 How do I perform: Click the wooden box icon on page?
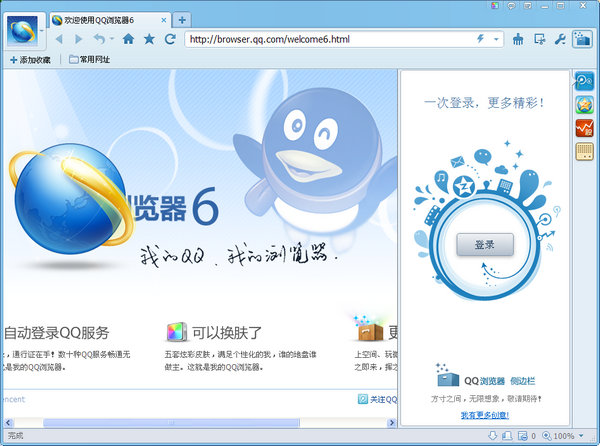(x=370, y=331)
